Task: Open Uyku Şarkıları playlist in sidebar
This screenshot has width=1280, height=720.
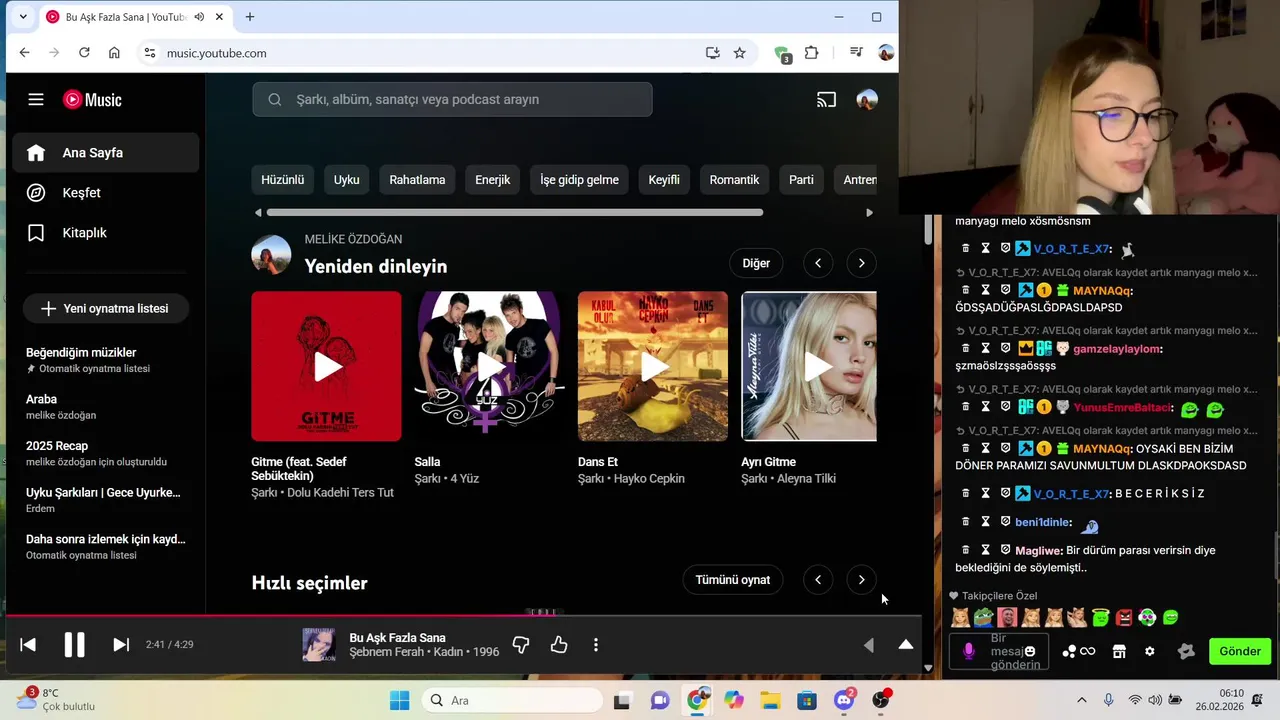Action: (x=106, y=500)
